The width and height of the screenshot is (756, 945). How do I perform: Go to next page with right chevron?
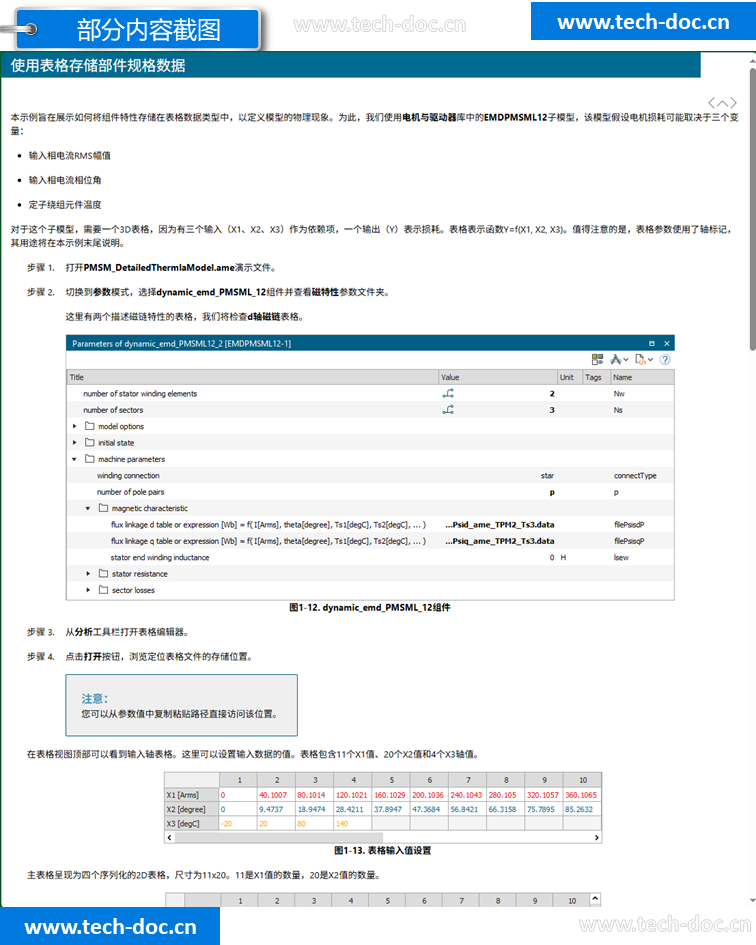tap(733, 102)
